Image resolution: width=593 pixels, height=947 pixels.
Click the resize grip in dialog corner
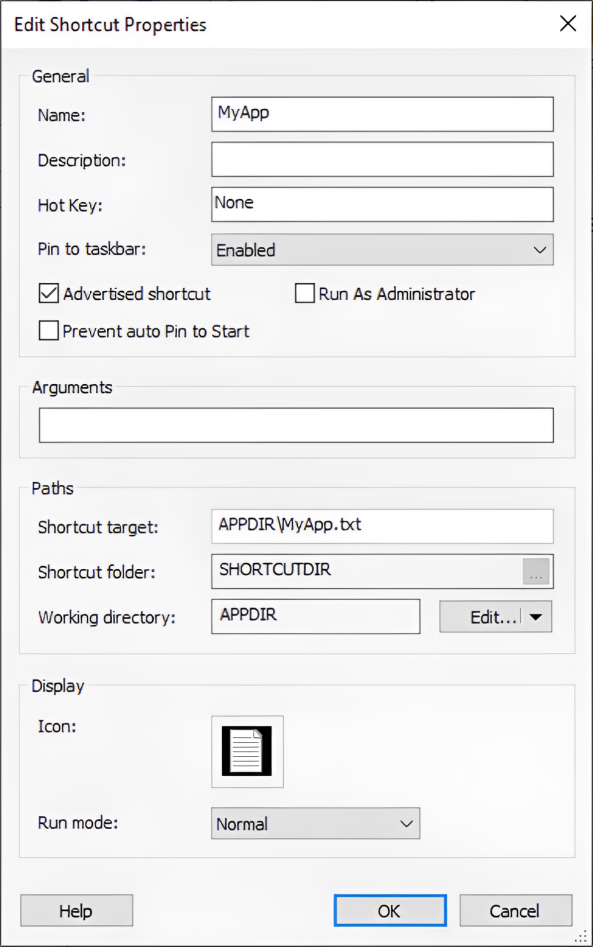click(581, 936)
